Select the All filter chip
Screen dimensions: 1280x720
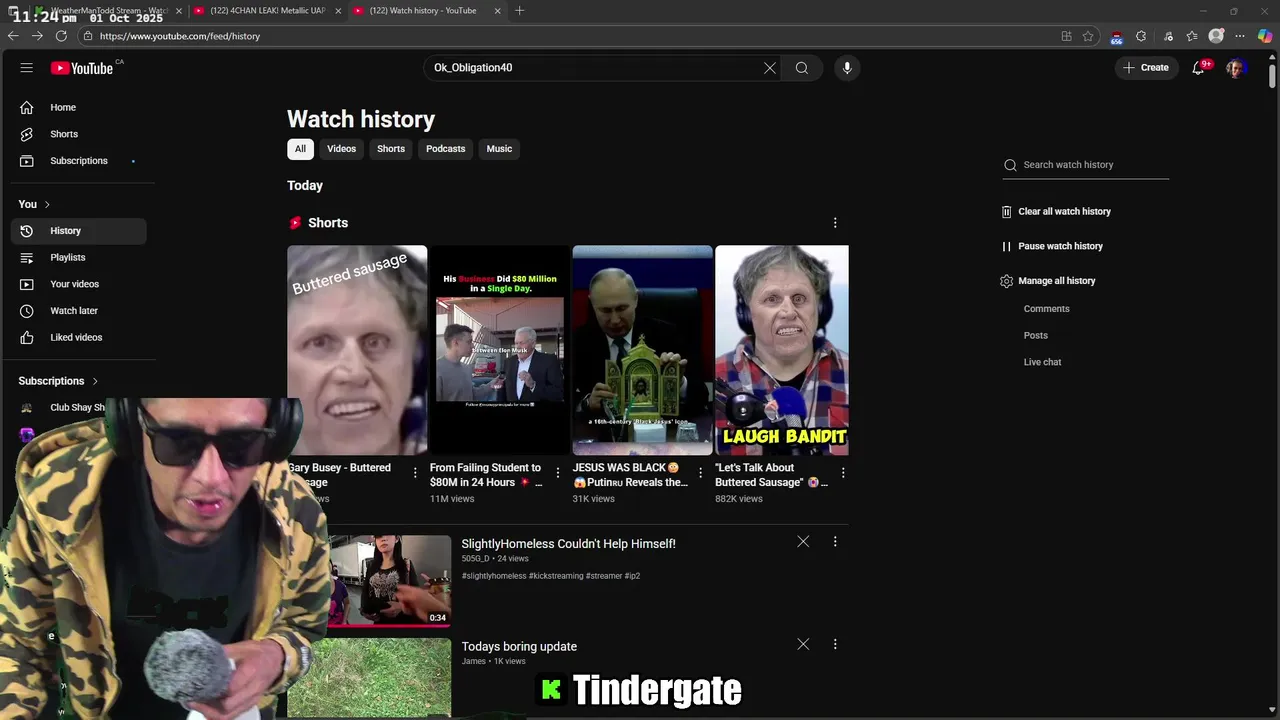(x=300, y=149)
